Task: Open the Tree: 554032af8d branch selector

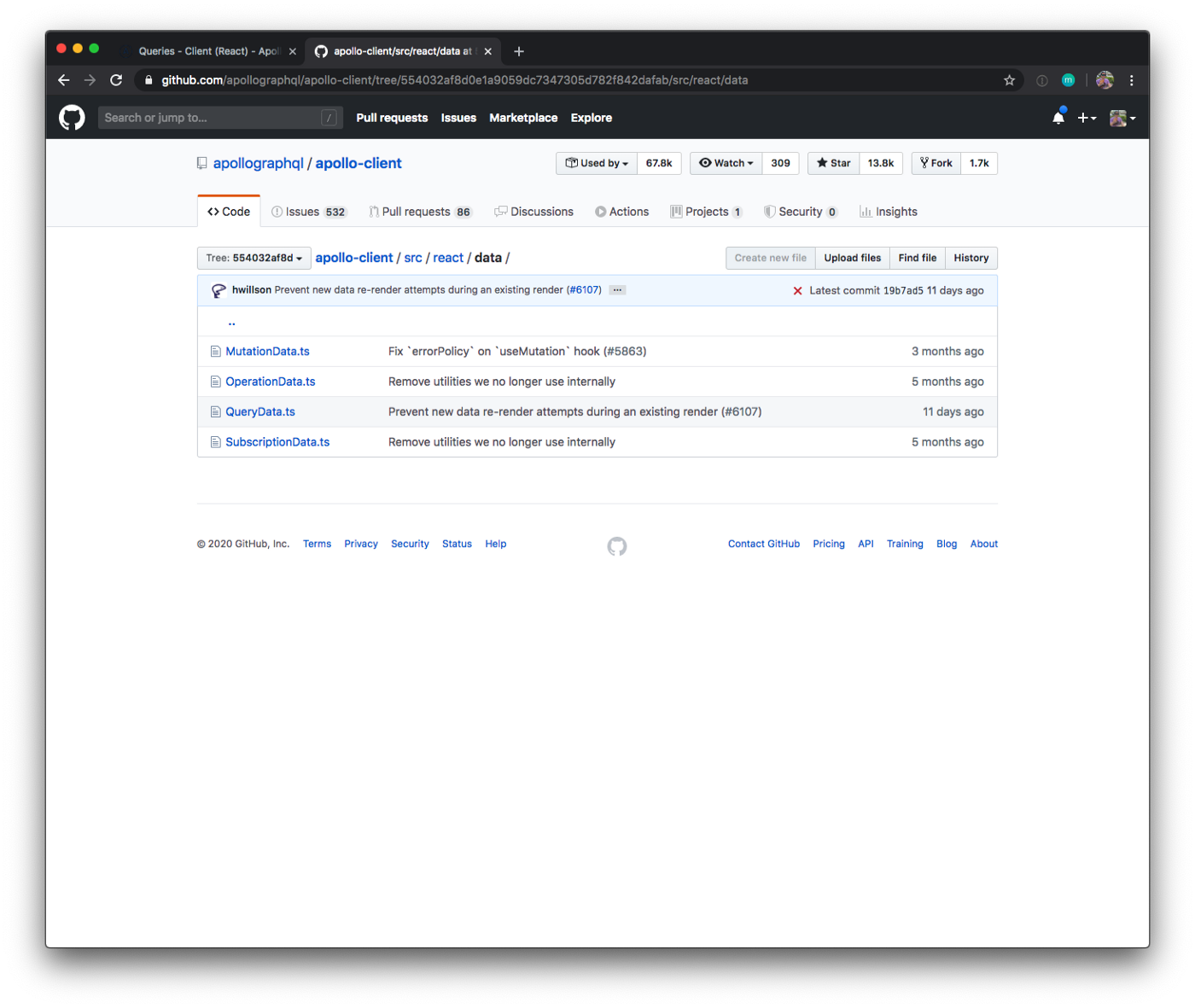Action: point(254,258)
